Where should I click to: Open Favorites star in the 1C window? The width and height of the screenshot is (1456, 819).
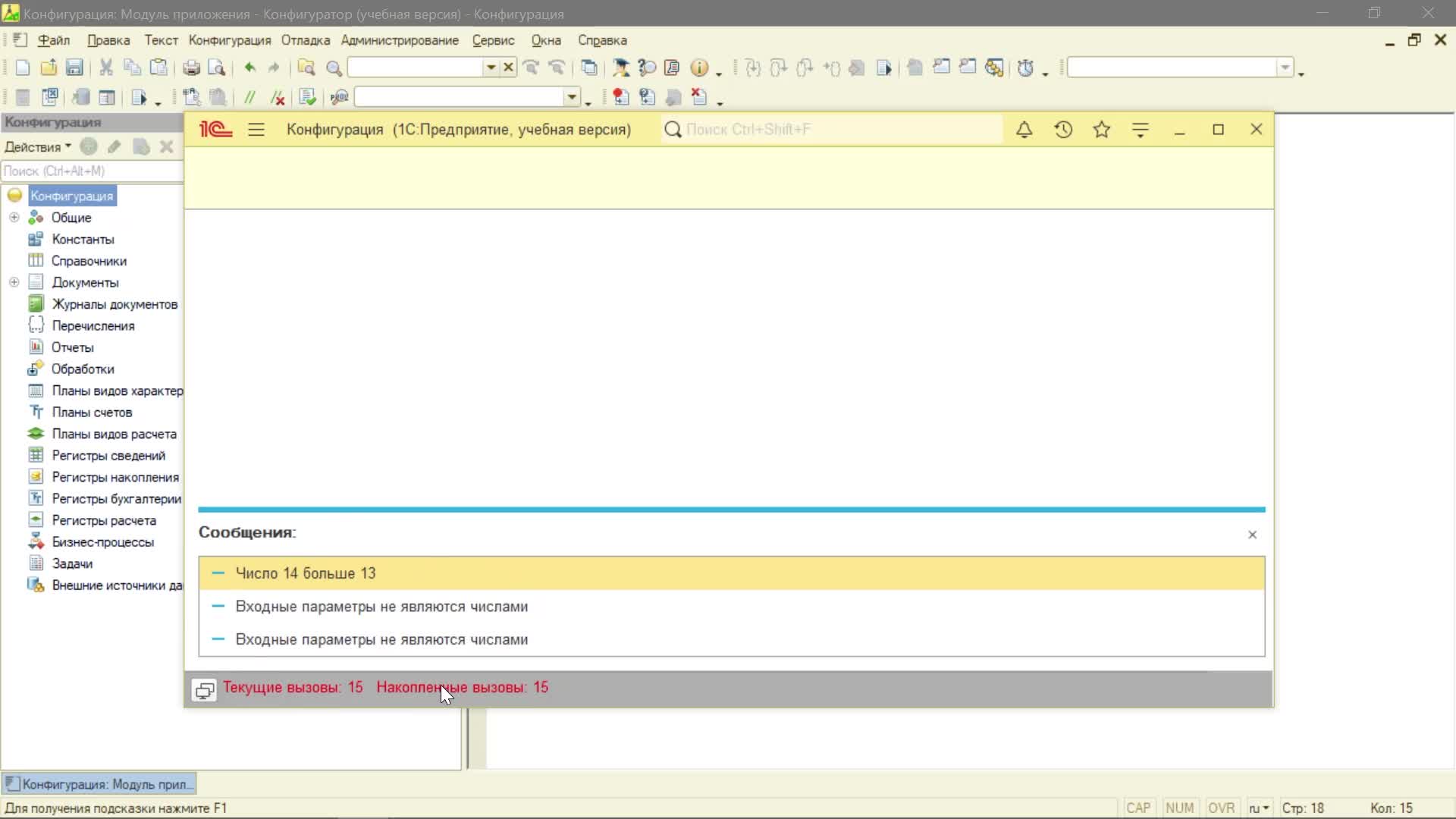(1102, 130)
